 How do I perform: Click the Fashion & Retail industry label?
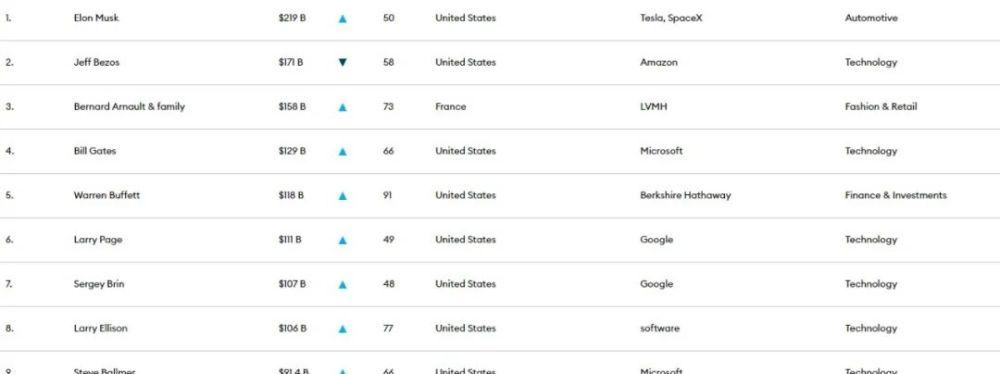pyautogui.click(x=881, y=107)
